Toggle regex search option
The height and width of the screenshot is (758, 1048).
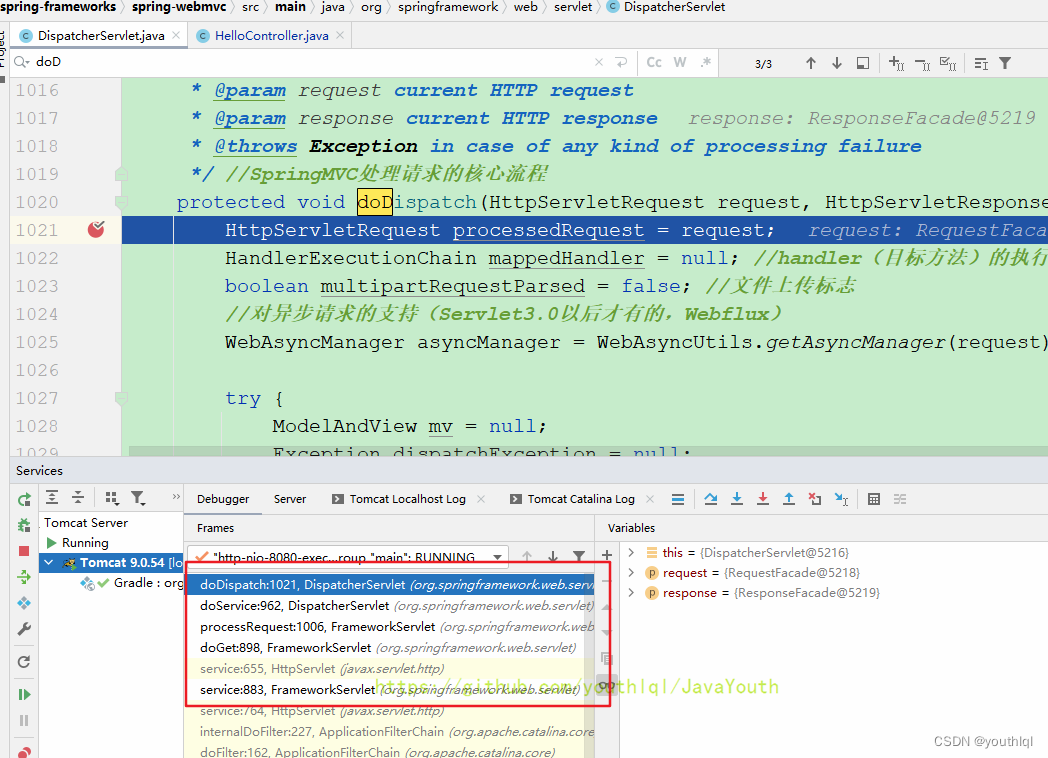[705, 62]
